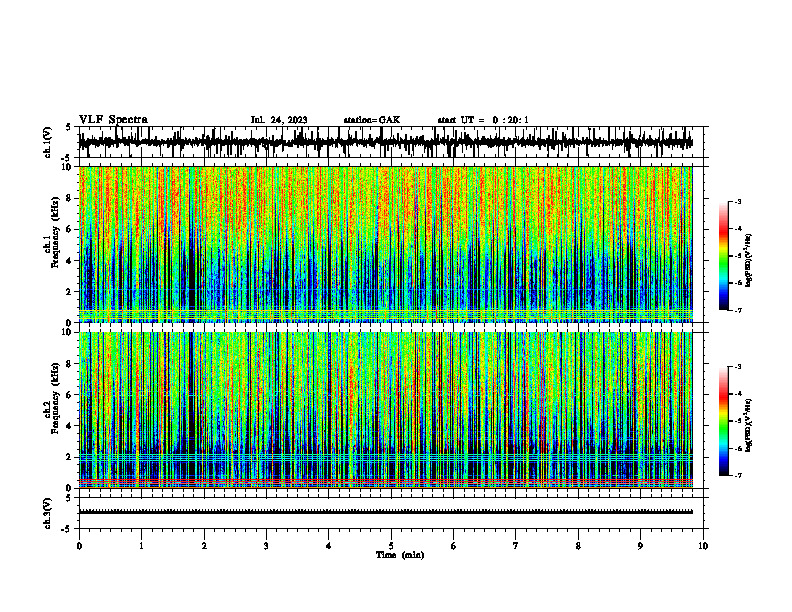This screenshot has width=792, height=612.
Task: Click the station=GAK label
Action: 372,120
